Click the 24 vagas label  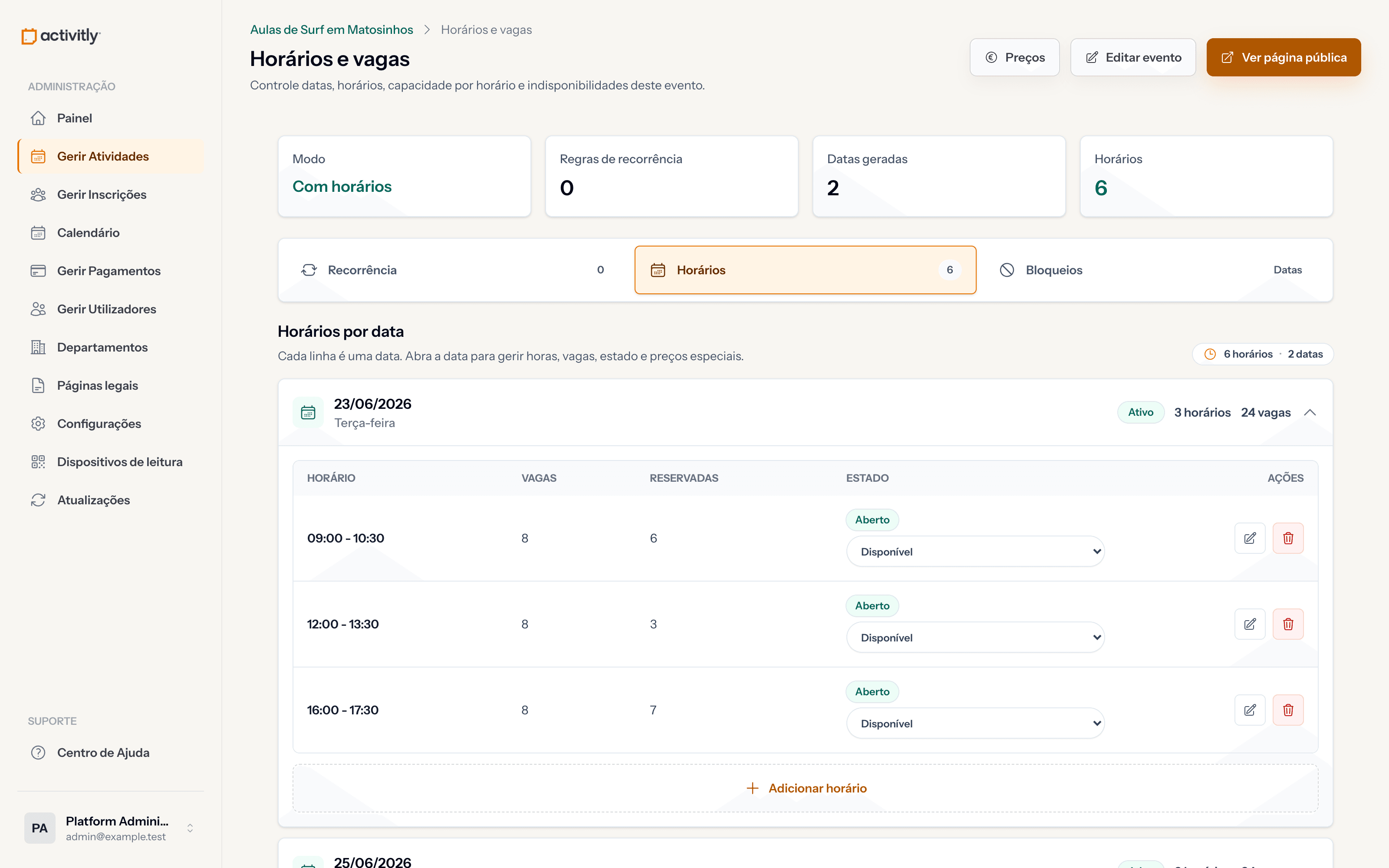click(1266, 413)
